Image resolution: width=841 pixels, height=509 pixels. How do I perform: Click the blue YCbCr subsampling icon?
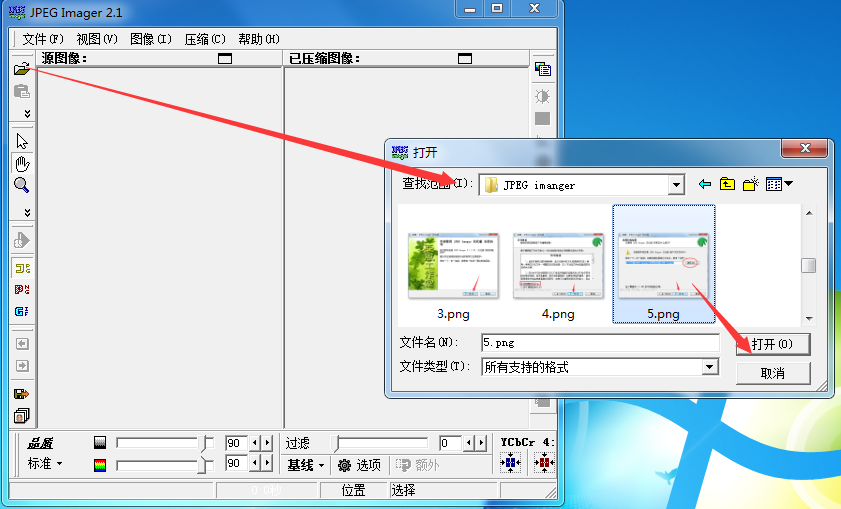coord(510,462)
